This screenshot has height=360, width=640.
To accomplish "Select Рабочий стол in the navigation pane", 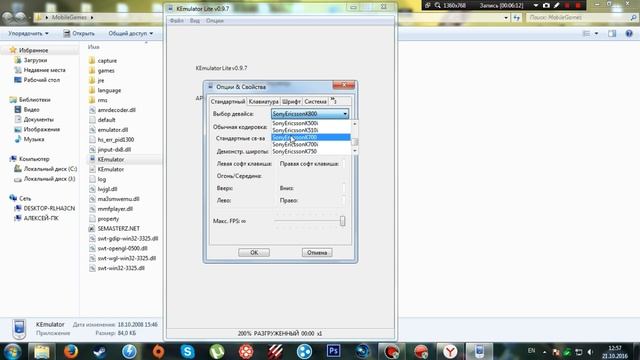I will click(x=42, y=80).
